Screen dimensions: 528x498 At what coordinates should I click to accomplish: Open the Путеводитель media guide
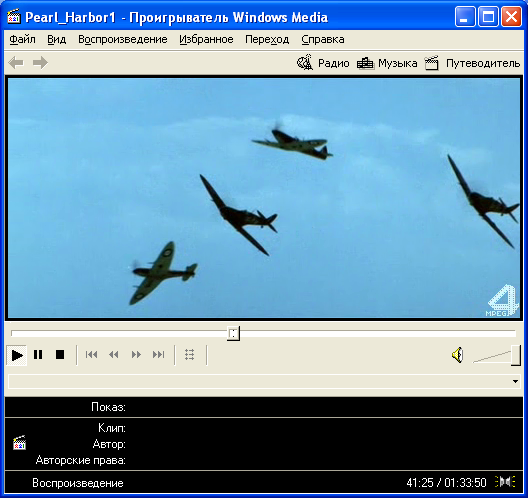(x=472, y=63)
